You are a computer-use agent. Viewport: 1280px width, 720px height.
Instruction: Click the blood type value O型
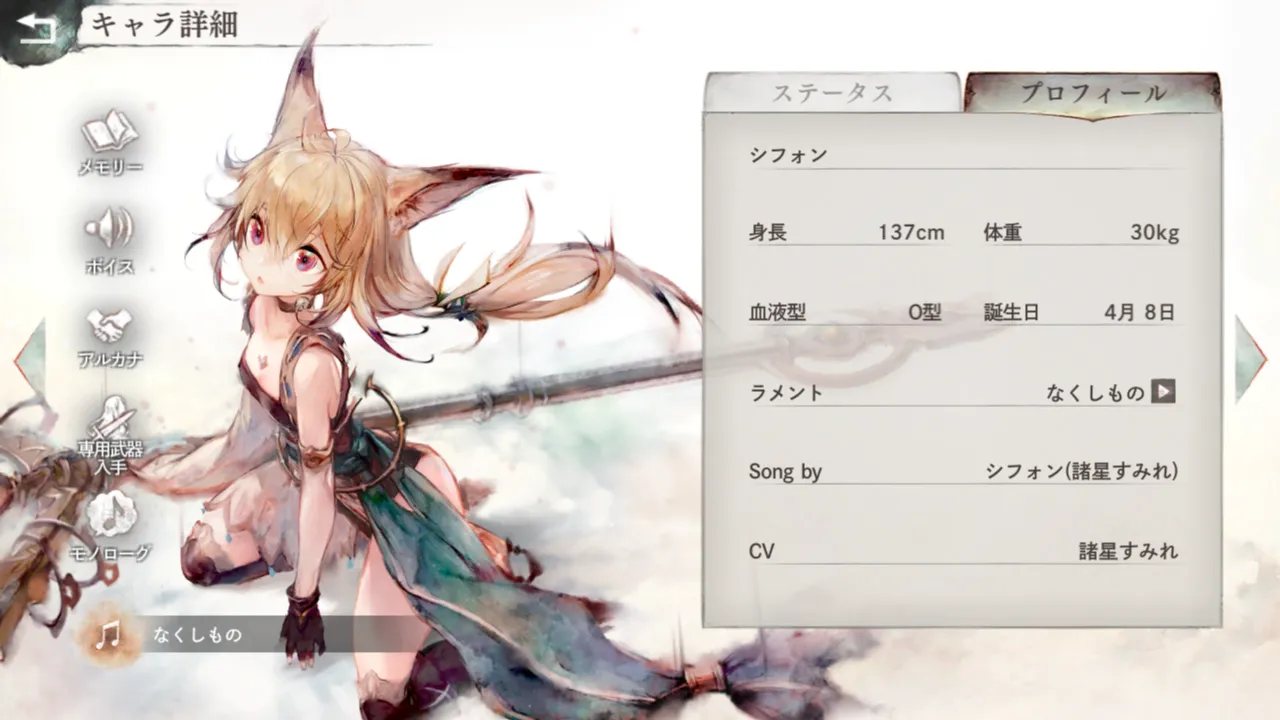[x=925, y=312]
